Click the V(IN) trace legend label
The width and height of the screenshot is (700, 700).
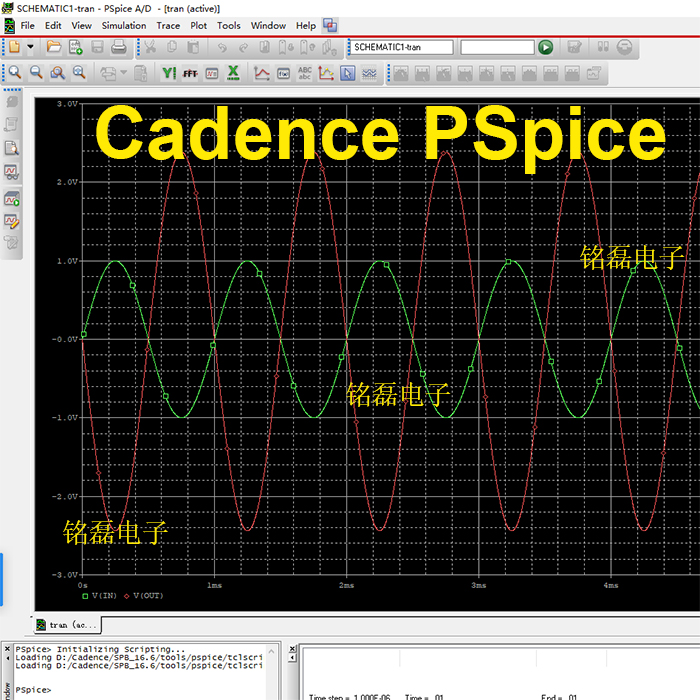(104, 596)
